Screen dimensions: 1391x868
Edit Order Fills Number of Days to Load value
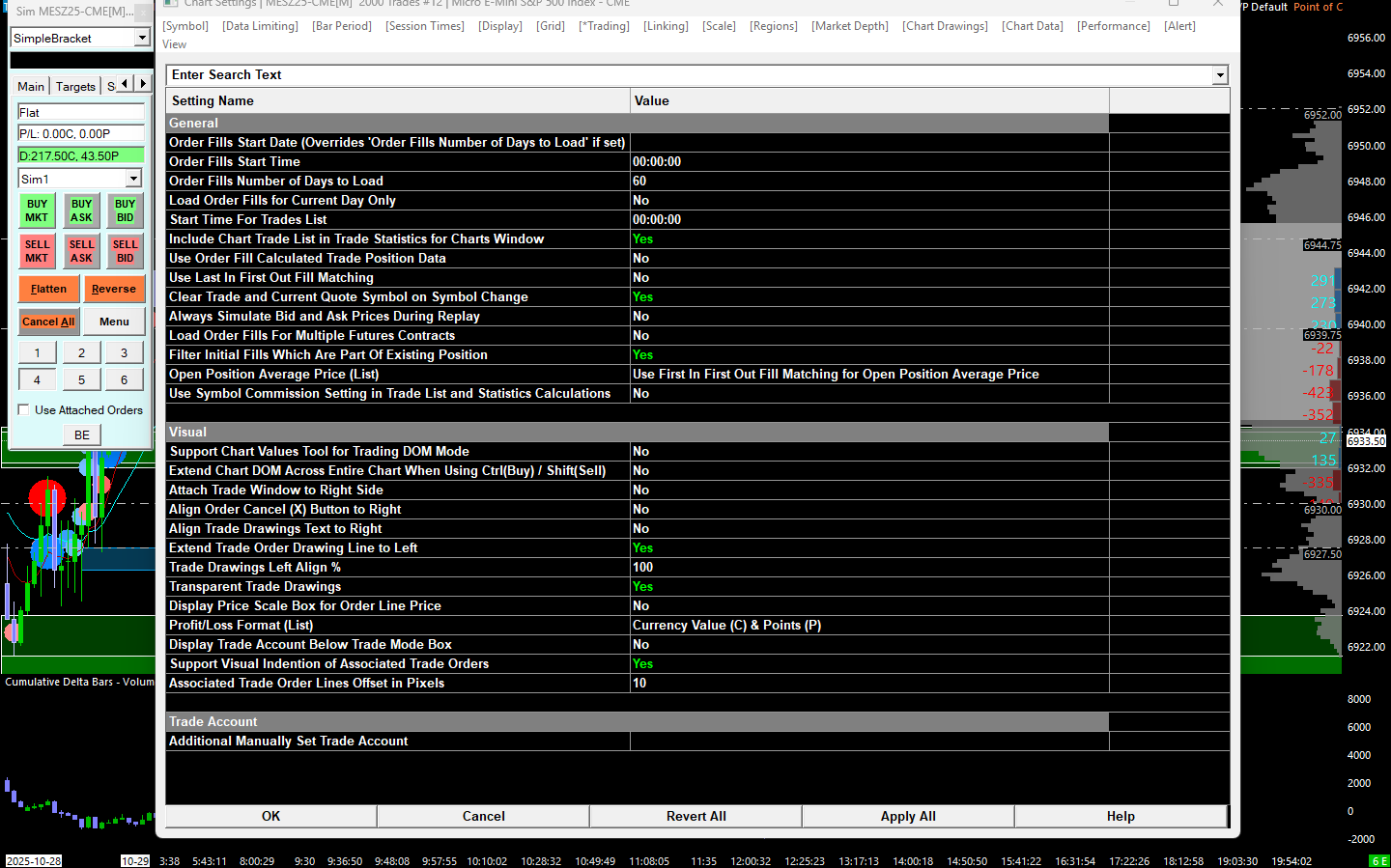coord(869,181)
